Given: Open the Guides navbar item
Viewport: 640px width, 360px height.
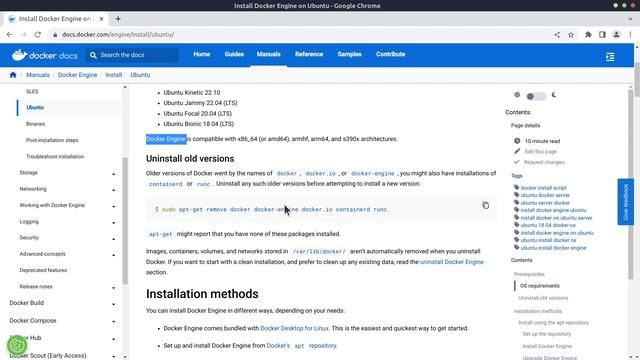Looking at the screenshot, I should 234,54.
